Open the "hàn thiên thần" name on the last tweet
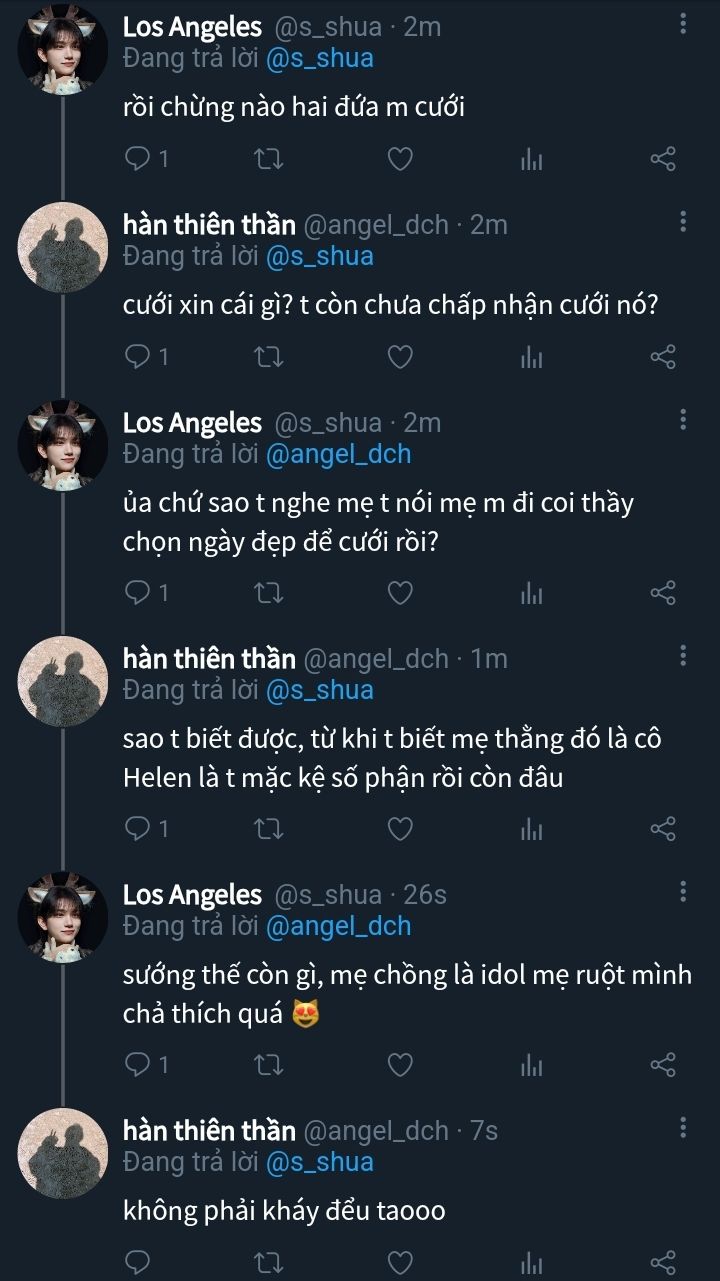720x1281 pixels. (x=209, y=1130)
